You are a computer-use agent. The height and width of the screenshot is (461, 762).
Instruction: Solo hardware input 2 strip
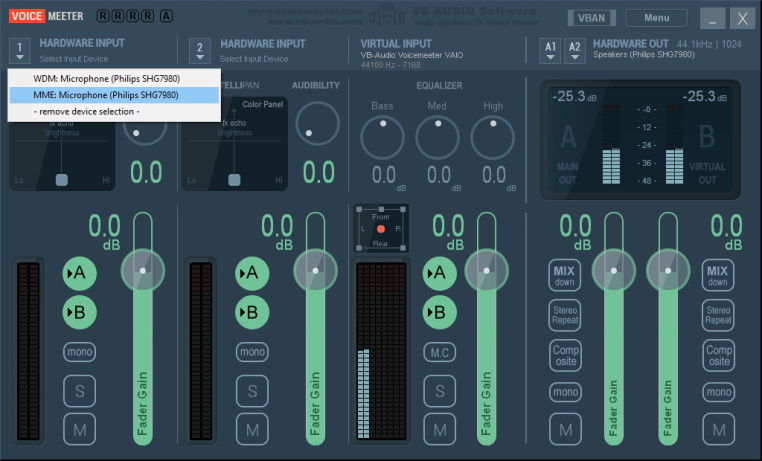[252, 391]
